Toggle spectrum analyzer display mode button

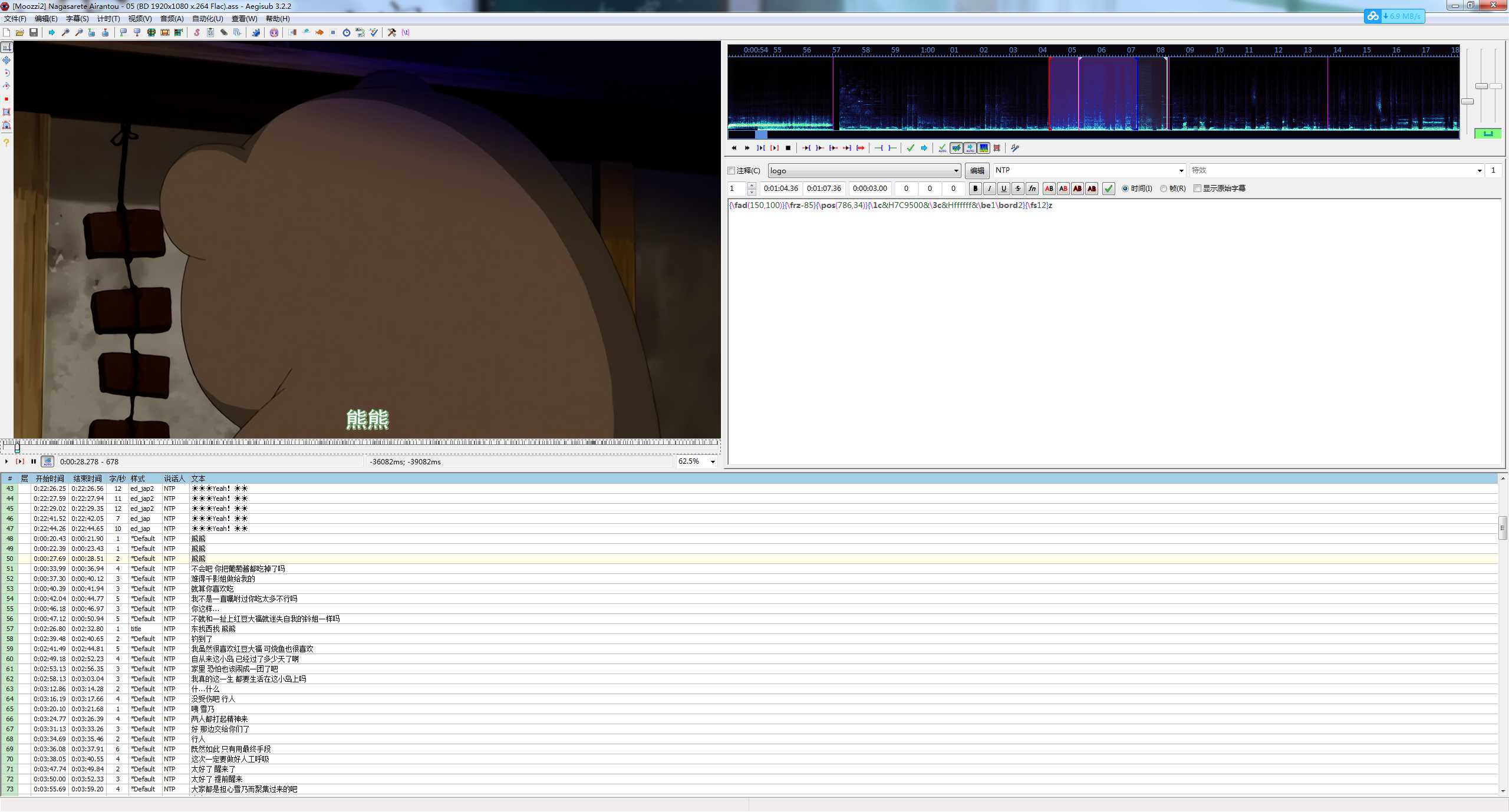pyautogui.click(x=984, y=148)
